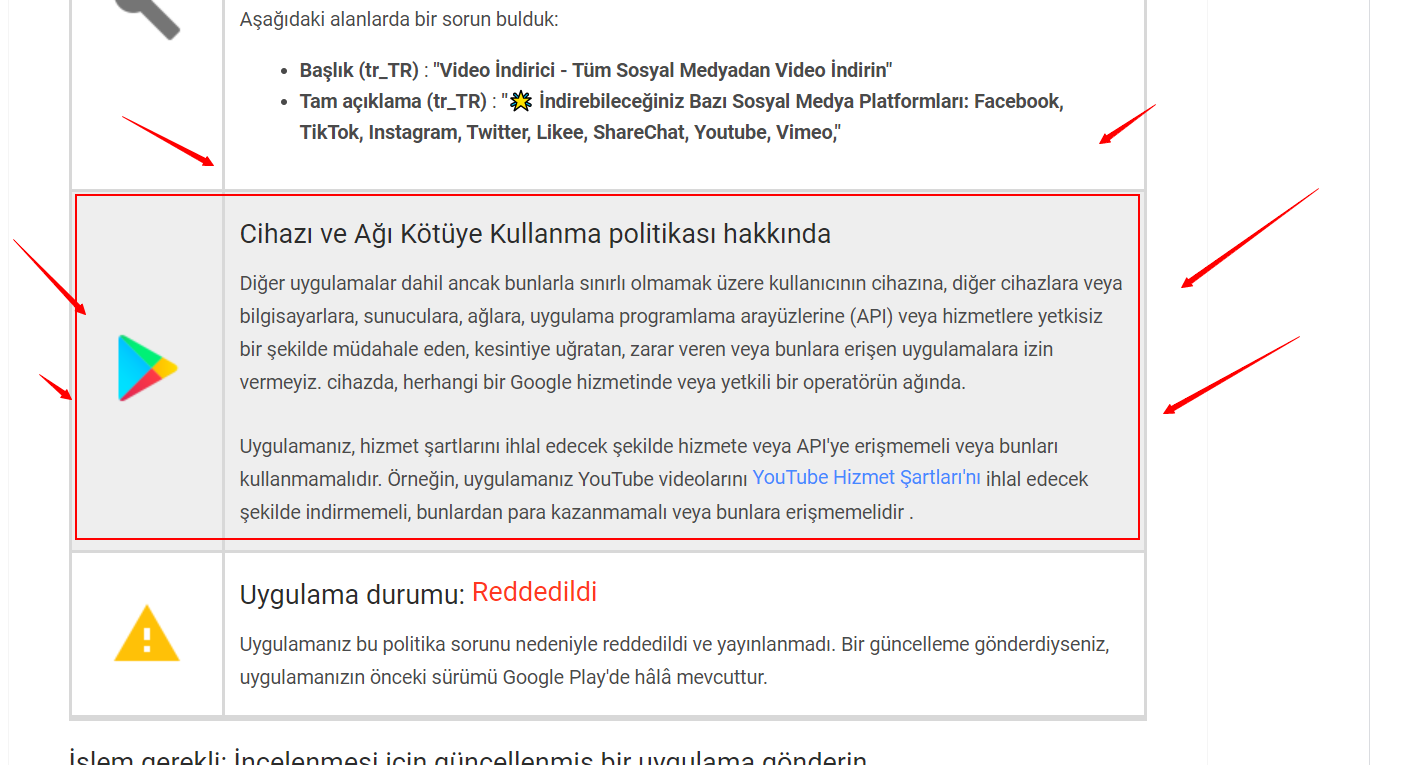The image size is (1427, 765).
Task: Select heading "Cihazı ve Ağı Kötüye Kullanma politikası hakkında"
Action: tap(535, 234)
